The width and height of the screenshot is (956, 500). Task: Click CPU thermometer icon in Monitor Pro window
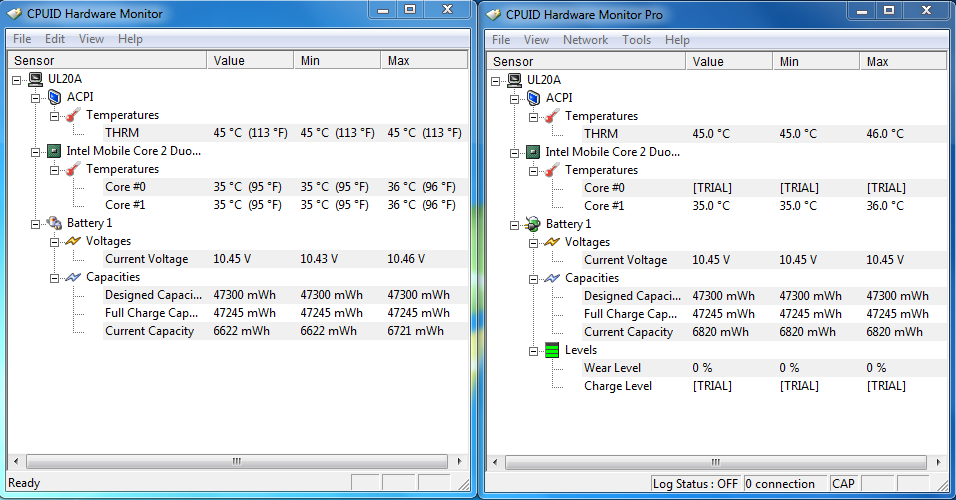point(552,170)
